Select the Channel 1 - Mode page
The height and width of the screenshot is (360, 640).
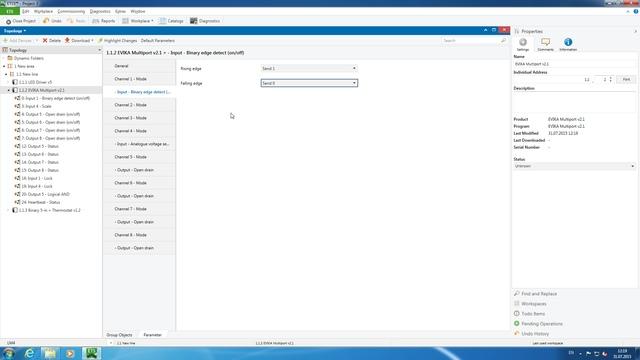(139, 79)
